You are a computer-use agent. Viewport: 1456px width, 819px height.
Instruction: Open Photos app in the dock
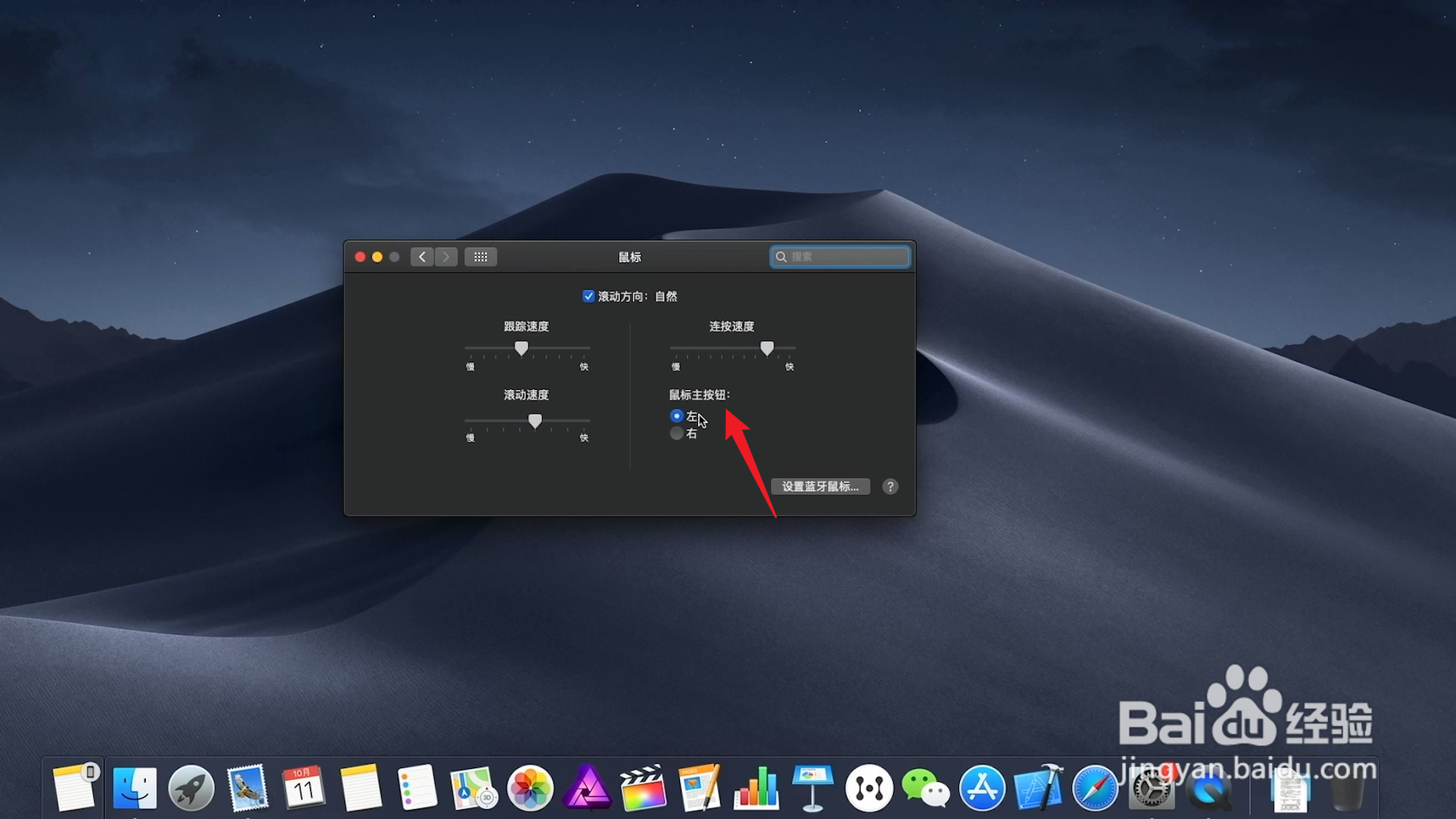point(530,788)
